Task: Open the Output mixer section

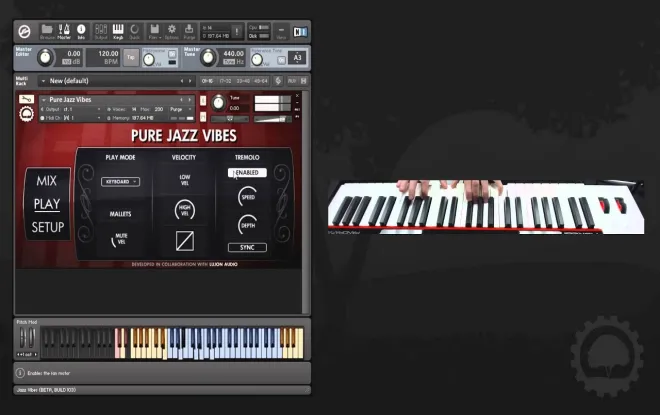Action: click(101, 31)
